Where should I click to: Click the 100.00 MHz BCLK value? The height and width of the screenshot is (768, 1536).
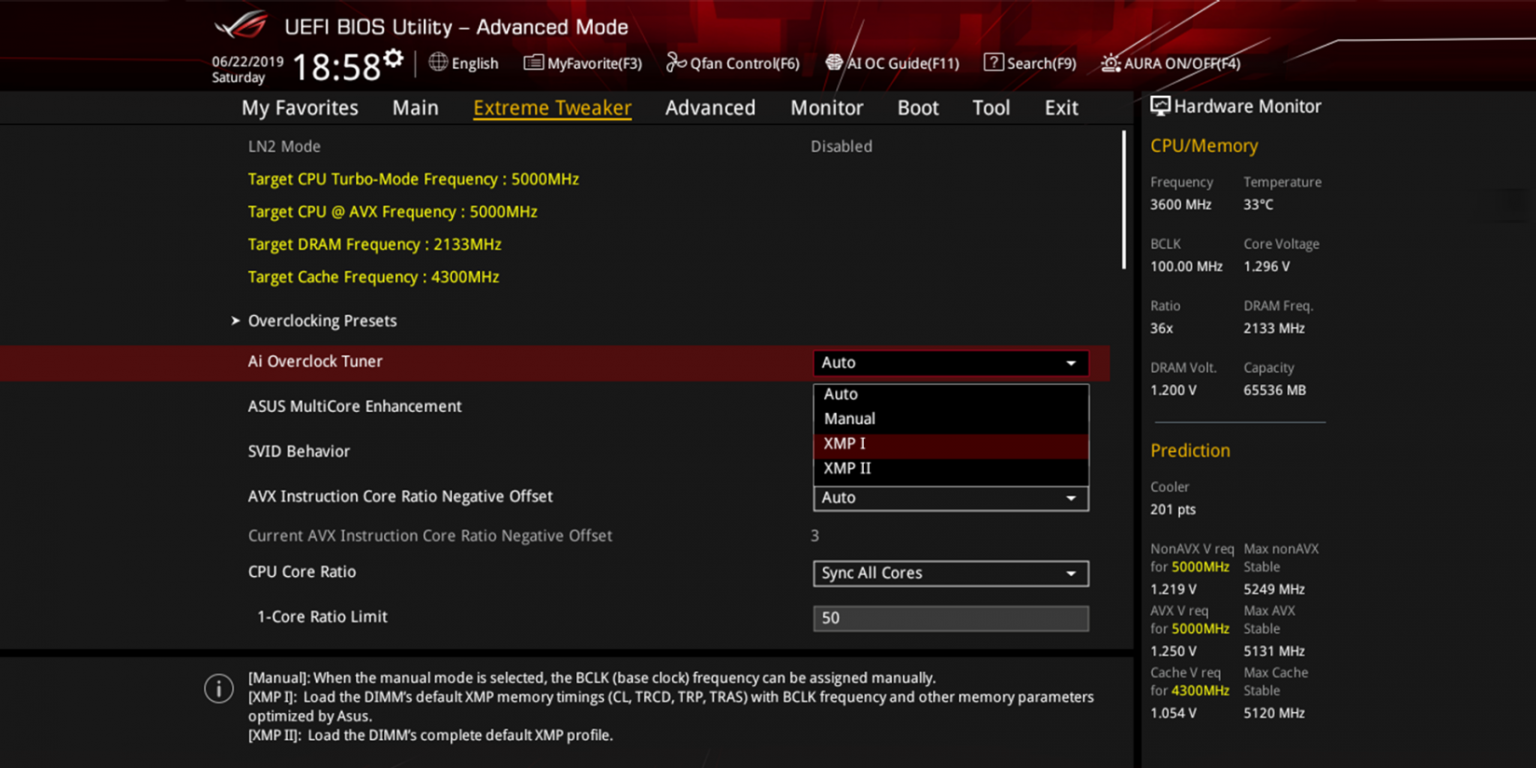click(1186, 267)
